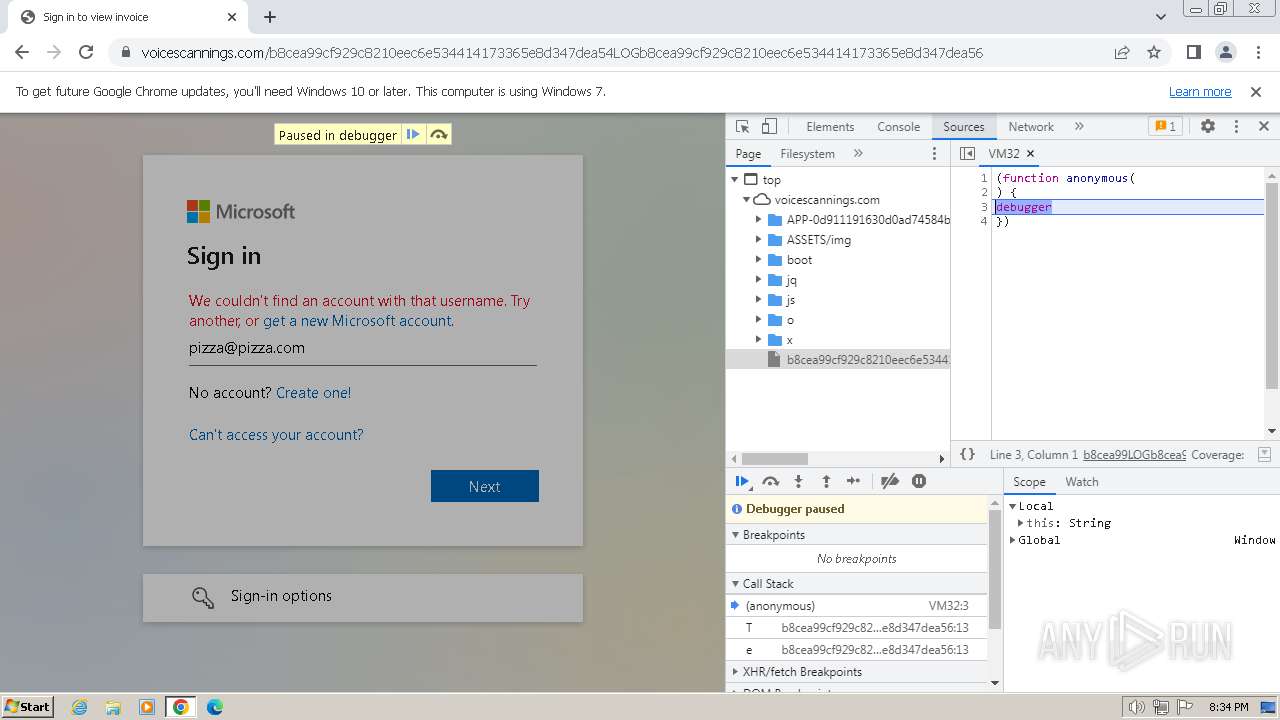Select the (anonymous) call stack frame
The image size is (1280, 720).
click(856, 606)
